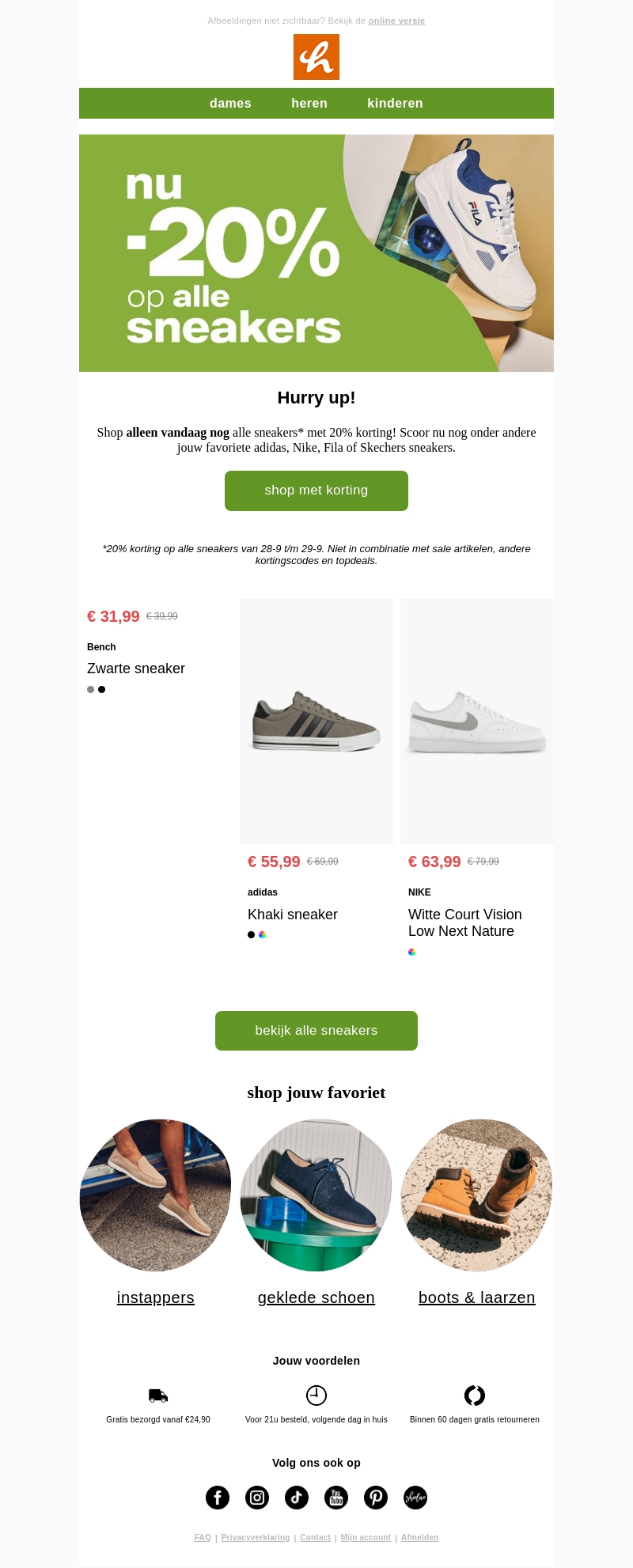The height and width of the screenshot is (1568, 633).
Task: Open the online versie link
Action: (396, 21)
